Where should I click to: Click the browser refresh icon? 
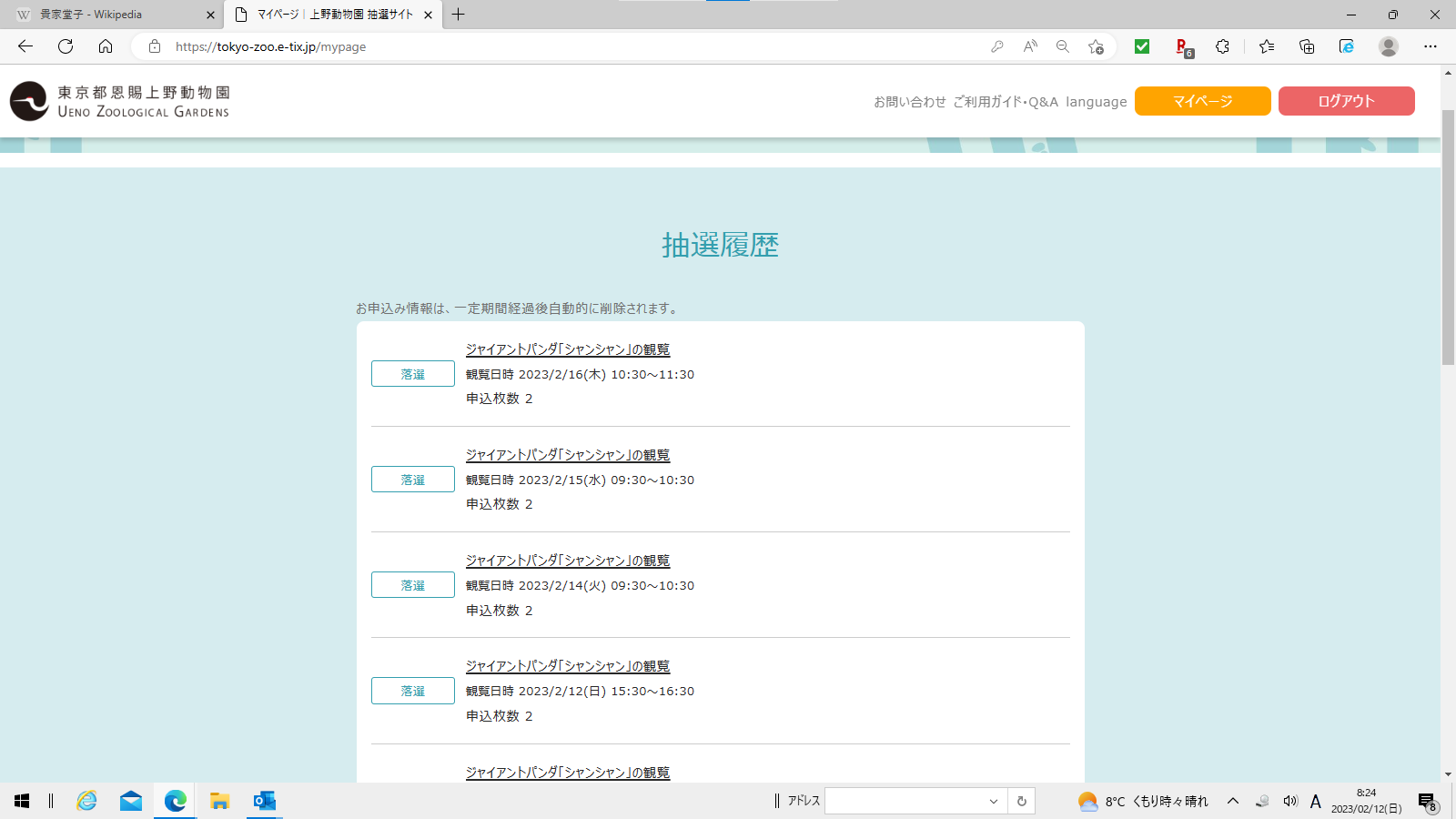point(66,46)
